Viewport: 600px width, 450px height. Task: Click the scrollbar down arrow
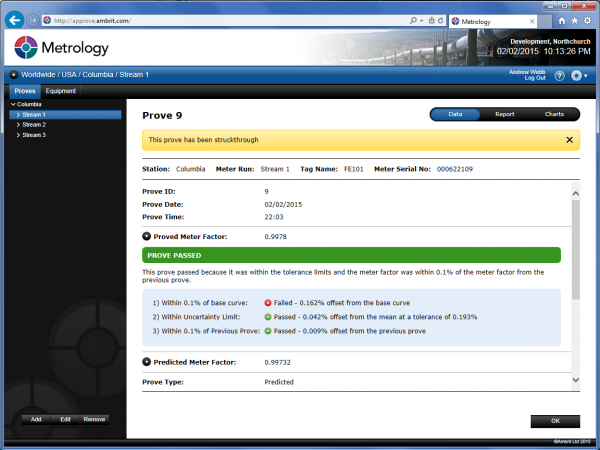576,380
